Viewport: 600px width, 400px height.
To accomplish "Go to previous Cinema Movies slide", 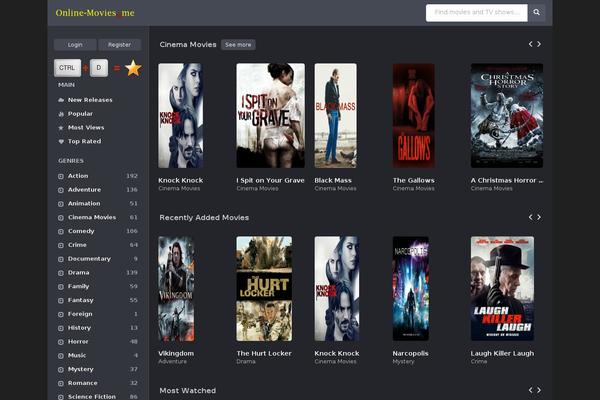I will pos(530,44).
